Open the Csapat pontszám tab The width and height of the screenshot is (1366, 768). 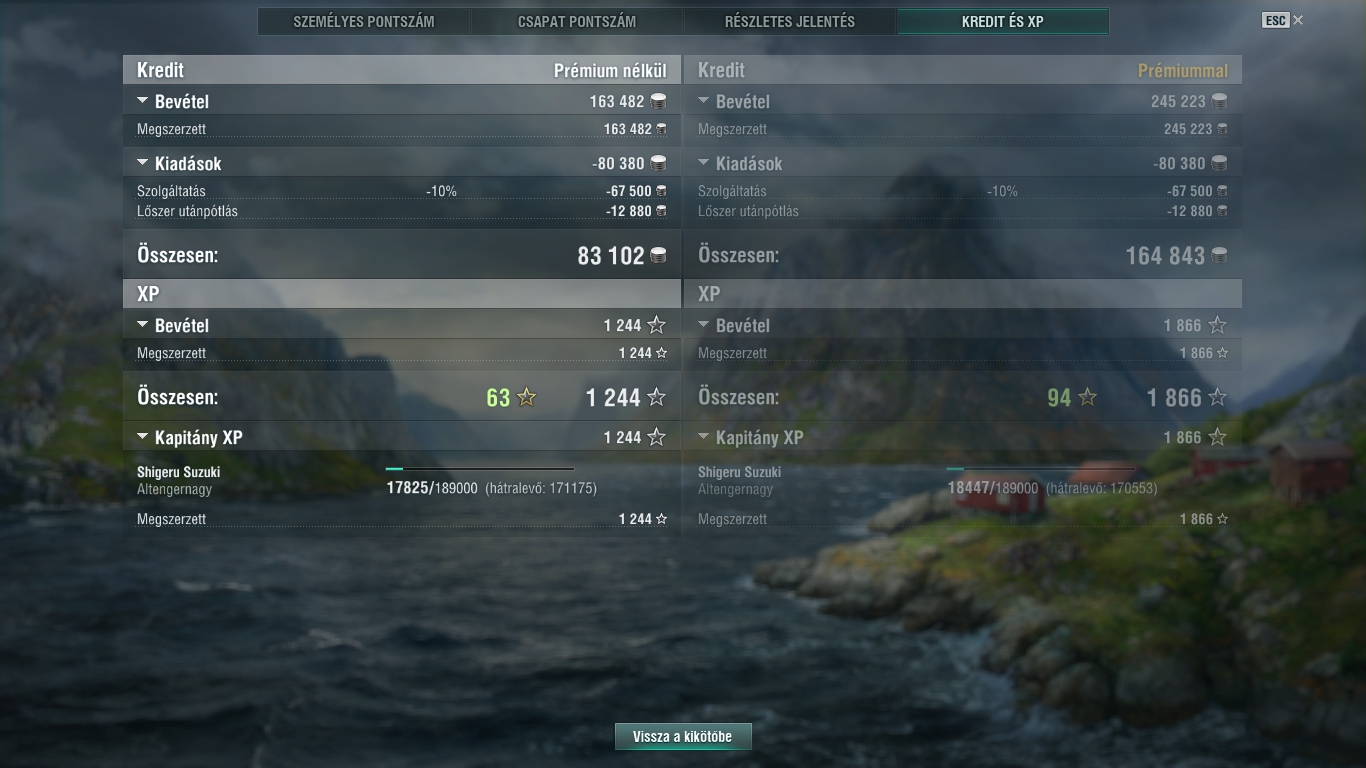[577, 21]
